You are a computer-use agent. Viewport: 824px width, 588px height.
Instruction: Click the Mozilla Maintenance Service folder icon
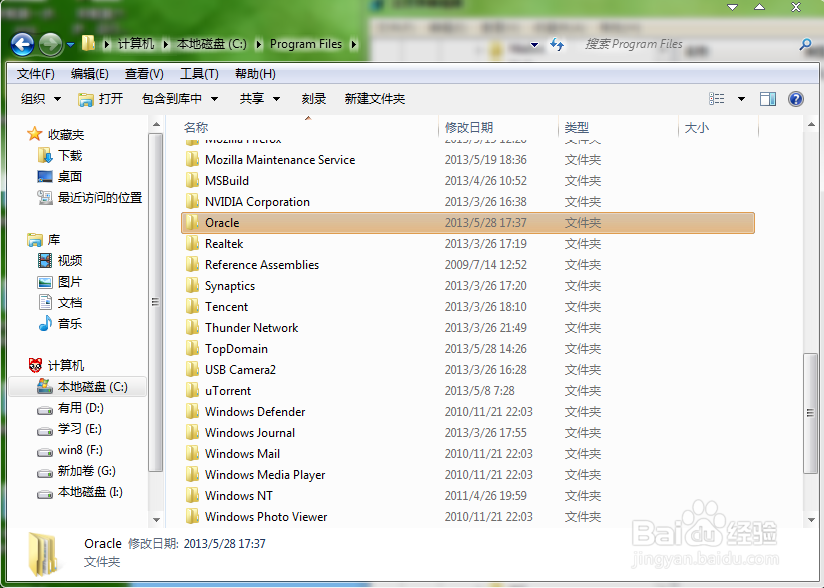click(192, 160)
